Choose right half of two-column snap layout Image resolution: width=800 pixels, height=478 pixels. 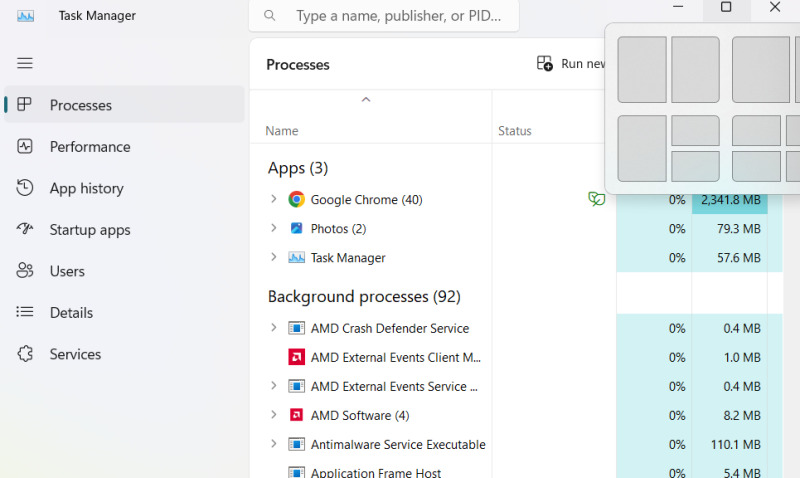pyautogui.click(x=695, y=69)
